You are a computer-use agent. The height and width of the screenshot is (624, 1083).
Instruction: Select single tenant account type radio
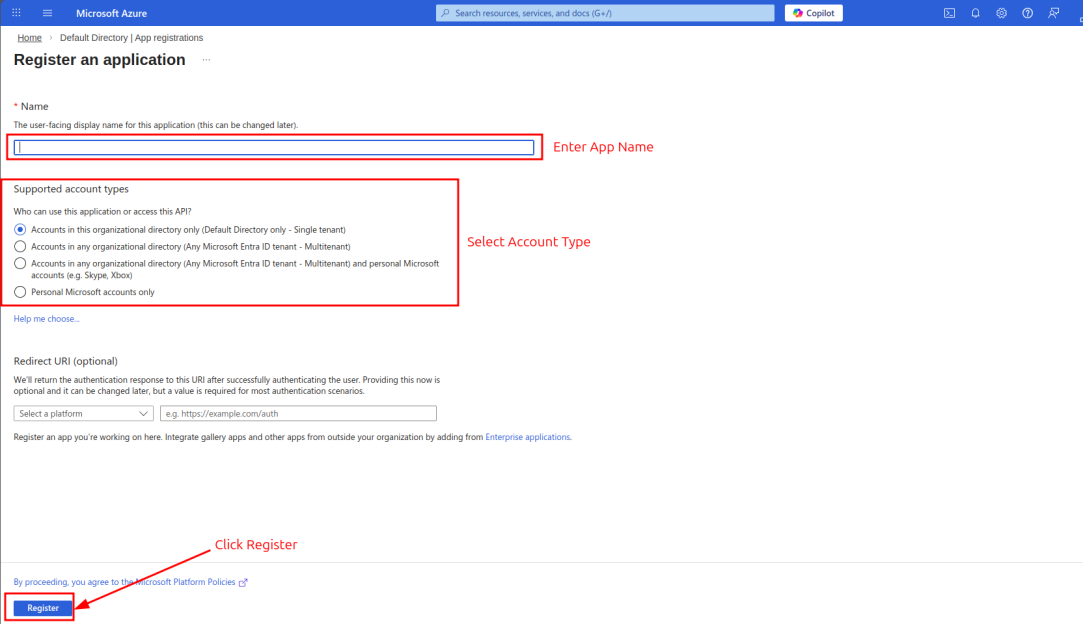click(x=20, y=229)
